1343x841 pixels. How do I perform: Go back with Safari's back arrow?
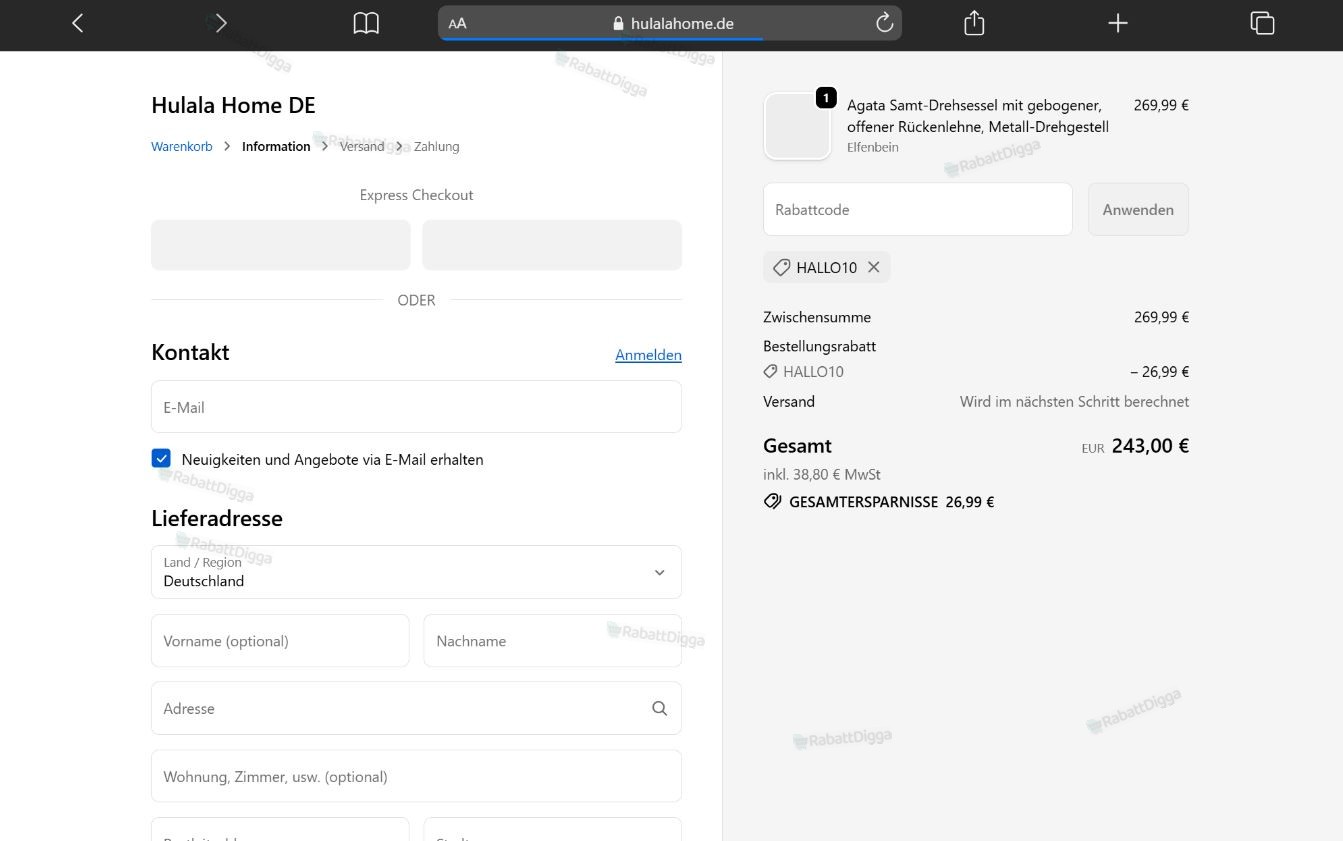coord(78,23)
